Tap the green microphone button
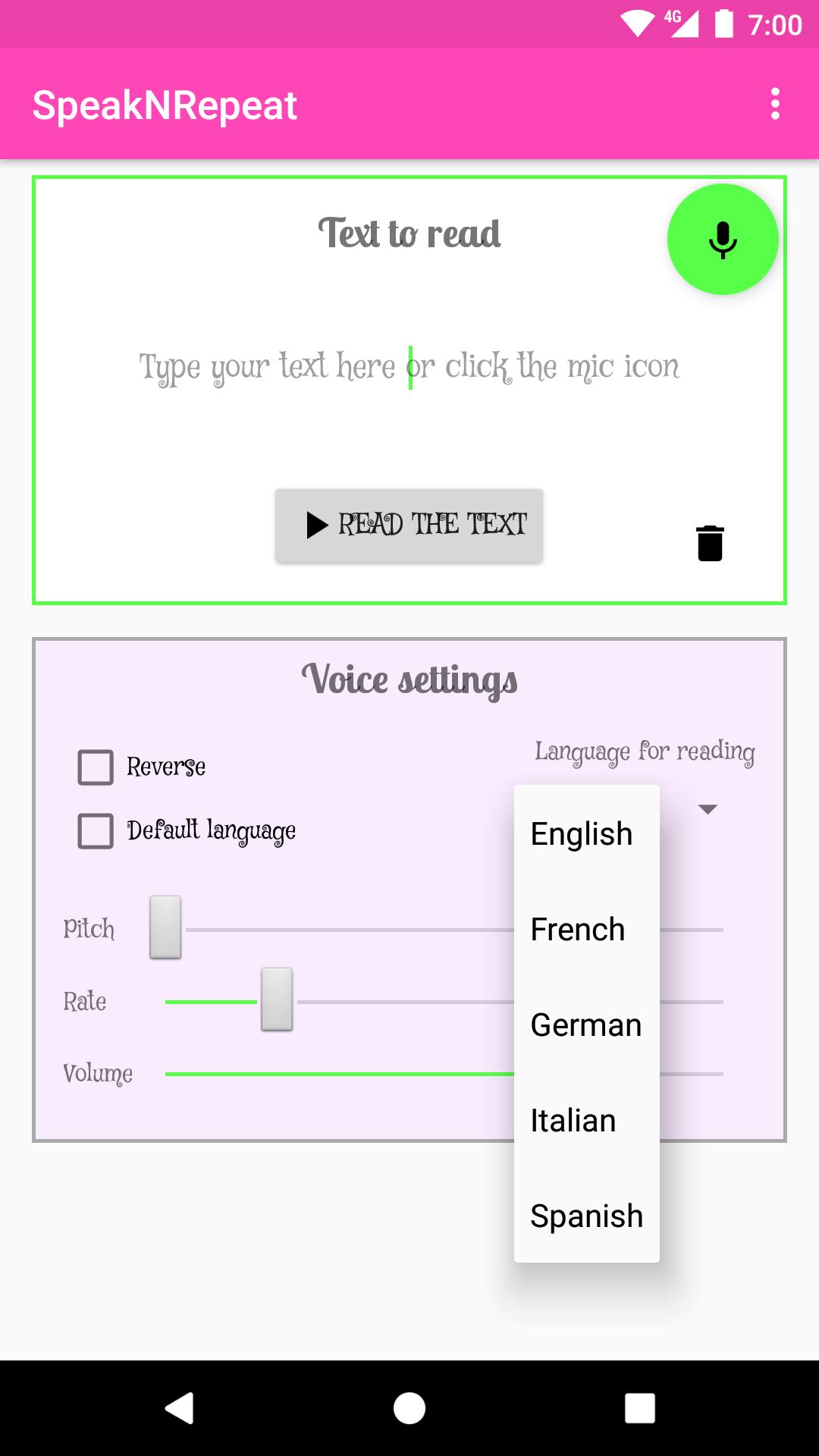The height and width of the screenshot is (1456, 819). (723, 240)
